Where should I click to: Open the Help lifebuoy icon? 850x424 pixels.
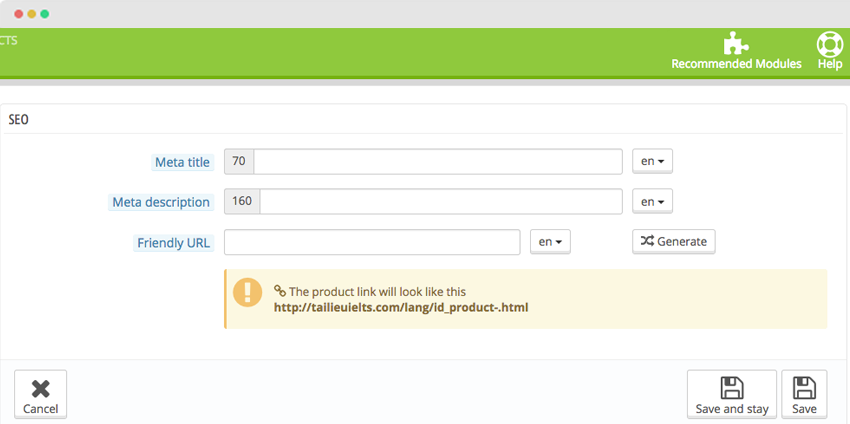pyautogui.click(x=830, y=44)
